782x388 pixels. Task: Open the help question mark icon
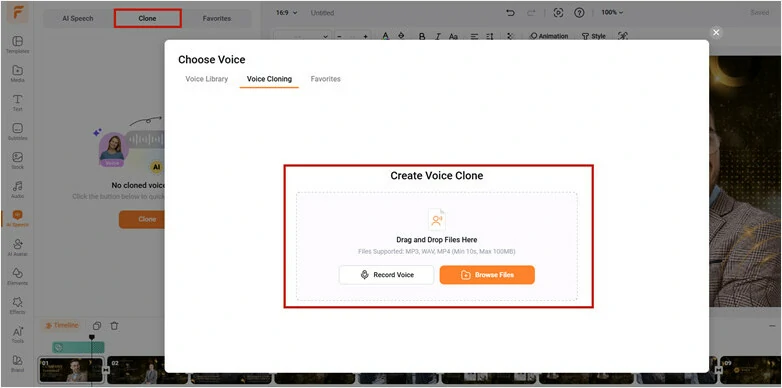pos(579,13)
